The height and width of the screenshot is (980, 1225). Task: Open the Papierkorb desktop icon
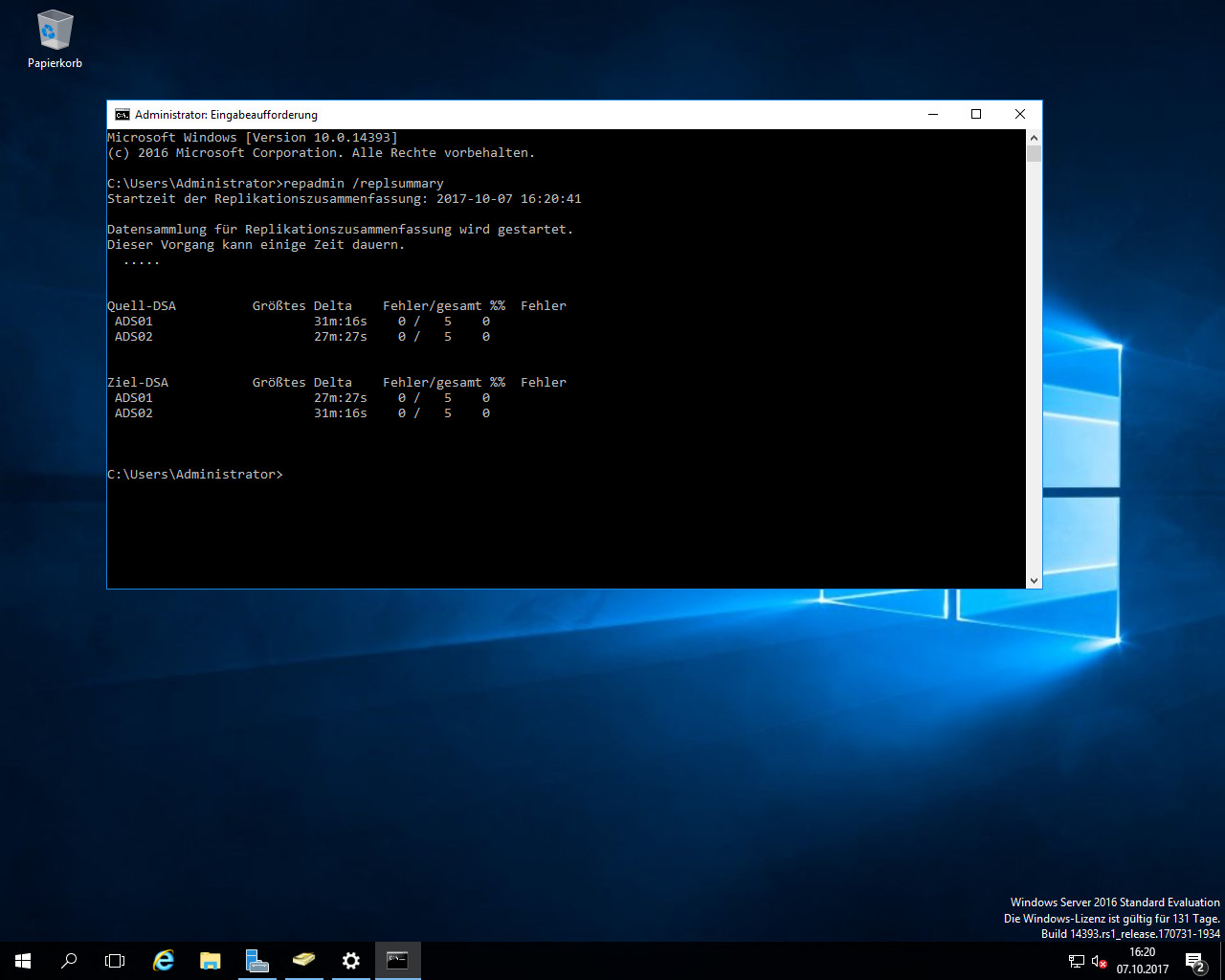[x=55, y=39]
